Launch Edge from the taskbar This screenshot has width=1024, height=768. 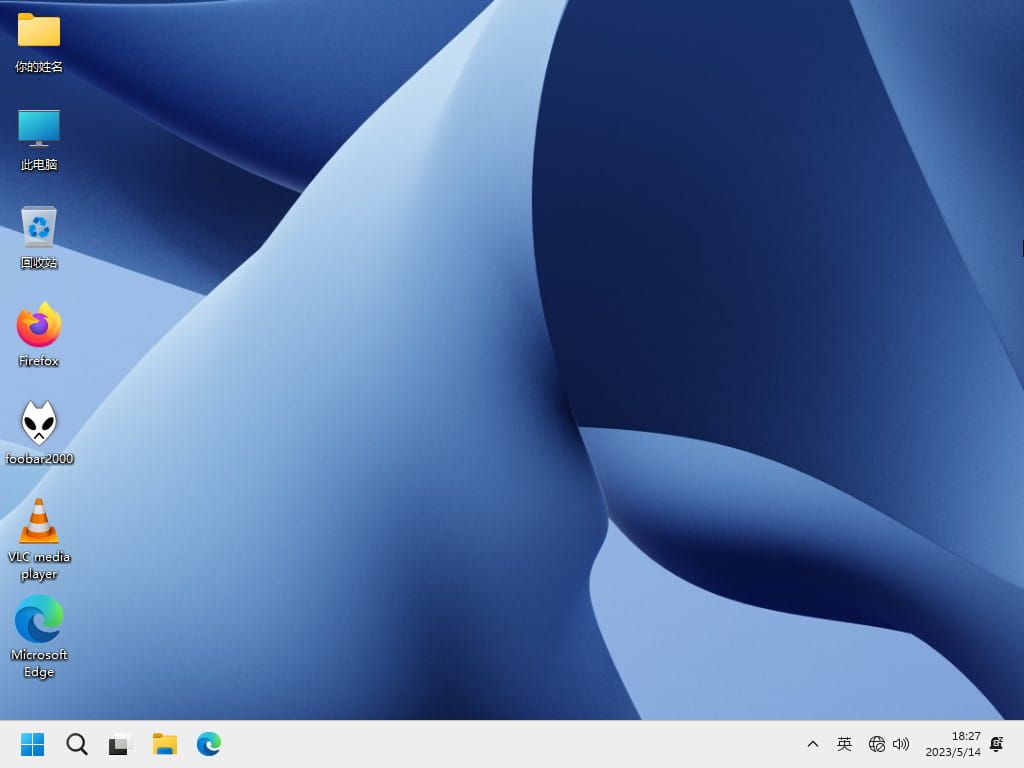[208, 744]
